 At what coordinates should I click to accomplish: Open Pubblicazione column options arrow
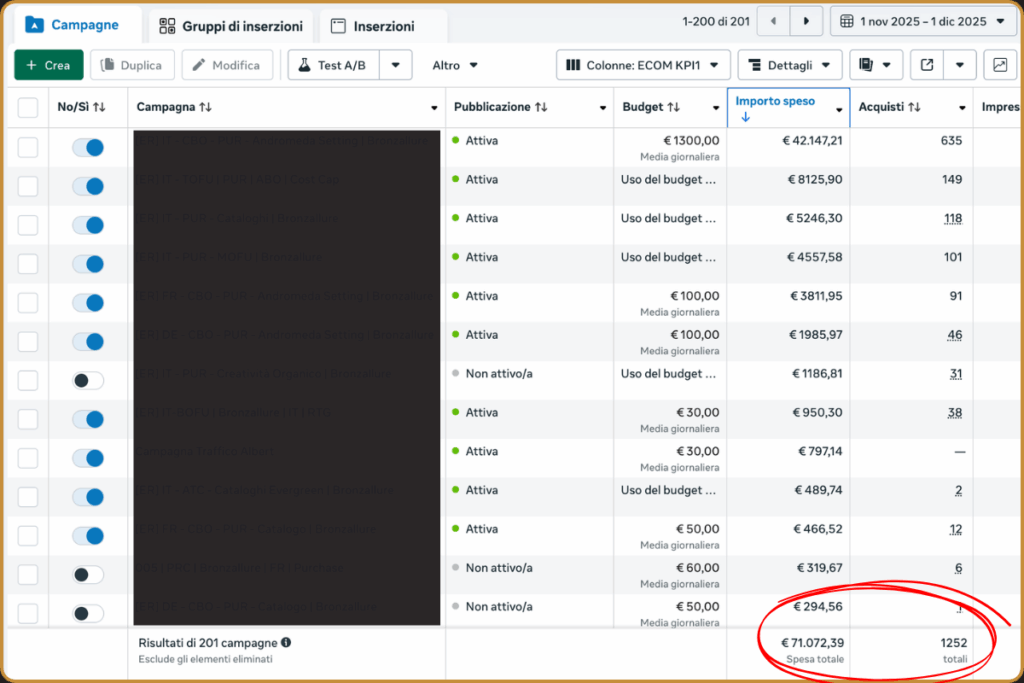click(603, 108)
